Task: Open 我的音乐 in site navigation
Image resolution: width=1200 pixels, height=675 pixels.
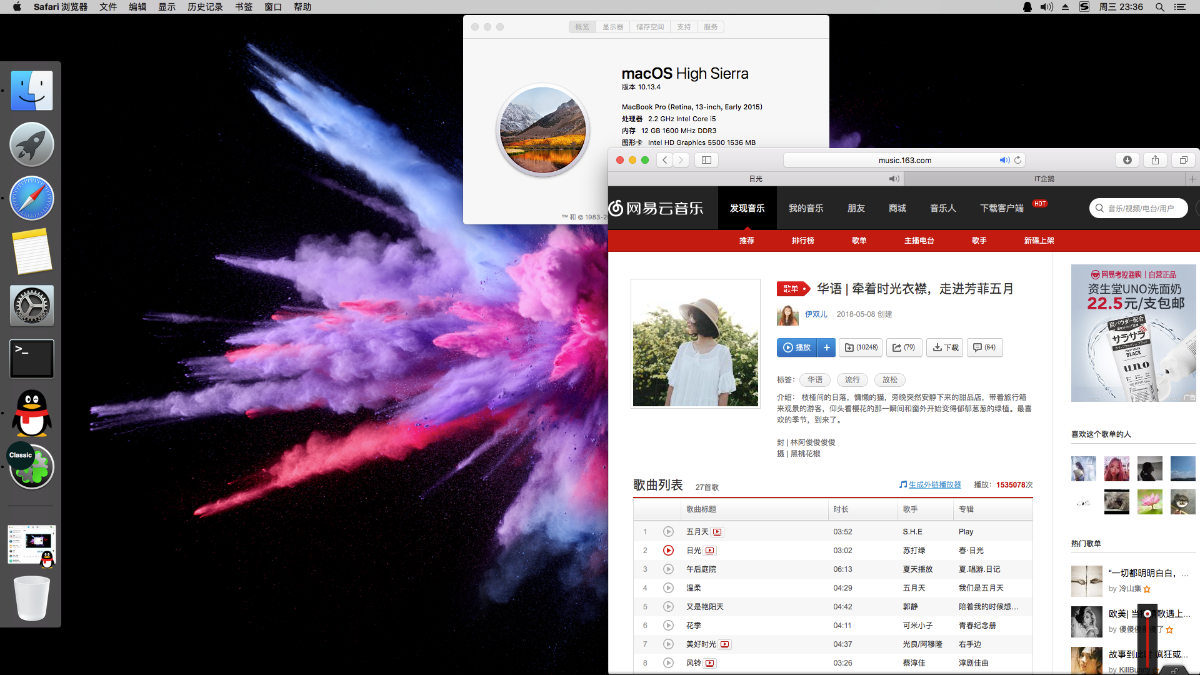Action: click(805, 208)
